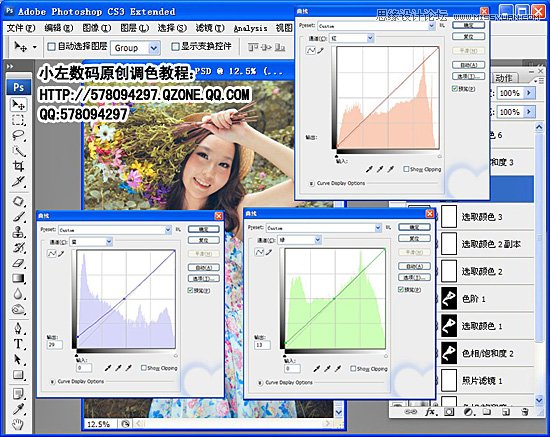Select the Type tool
Image resolution: width=550 pixels, height=437 pixels.
click(x=18, y=344)
